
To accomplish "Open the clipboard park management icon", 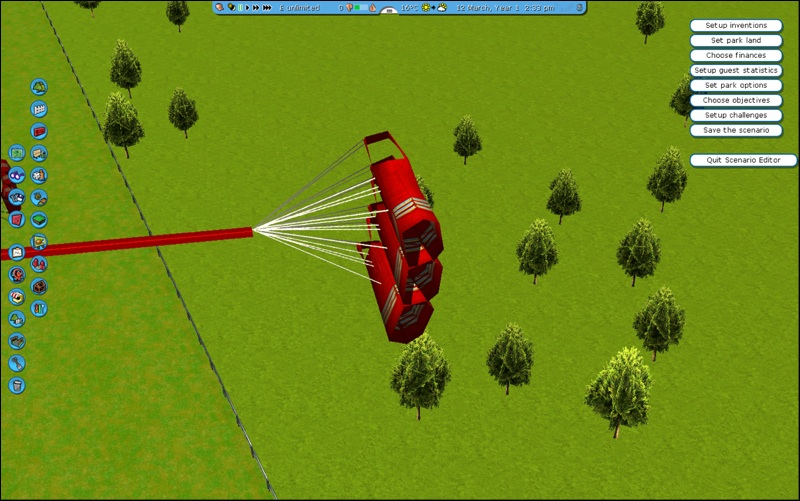I will pos(17,253).
